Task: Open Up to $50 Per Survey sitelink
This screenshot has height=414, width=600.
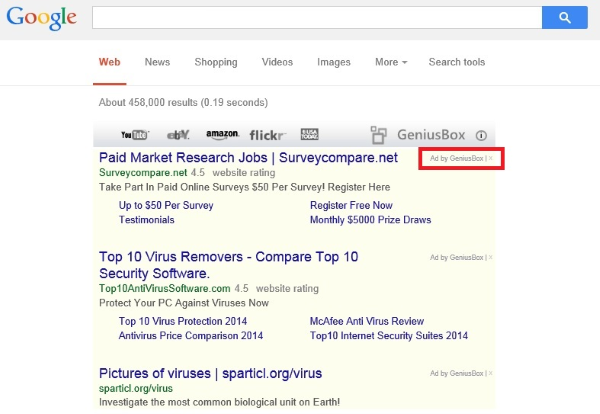Action: pyautogui.click(x=166, y=205)
